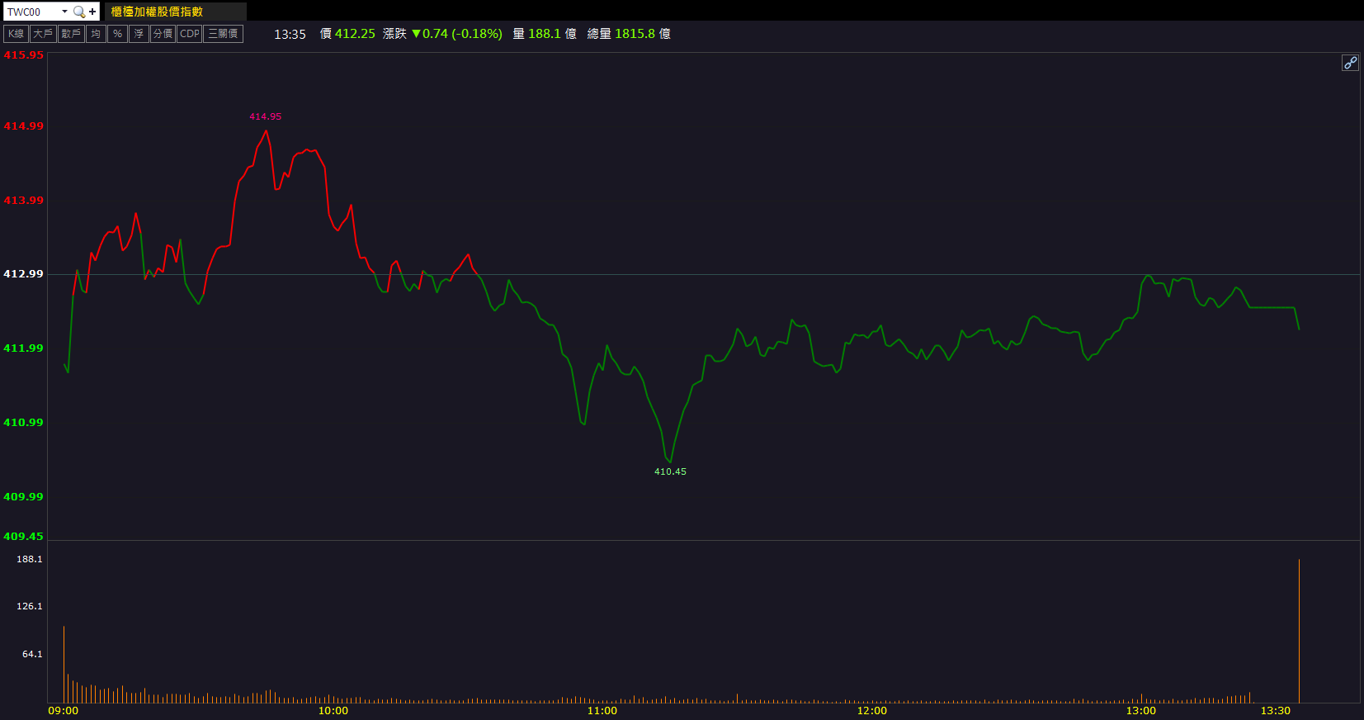
Task: Click the volume value 188.1 in header
Action: coord(545,34)
